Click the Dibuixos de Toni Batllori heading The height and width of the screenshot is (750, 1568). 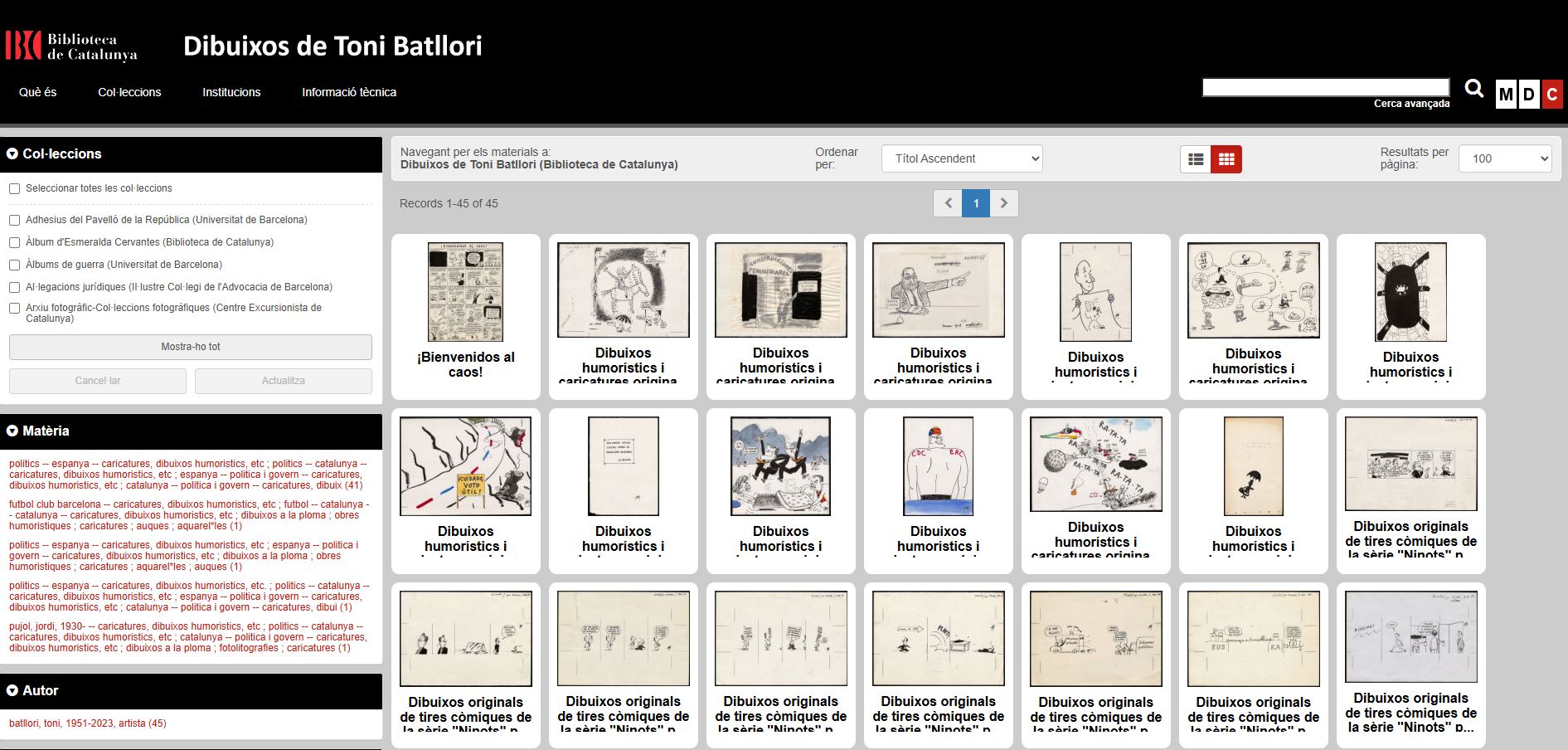pyautogui.click(x=333, y=46)
